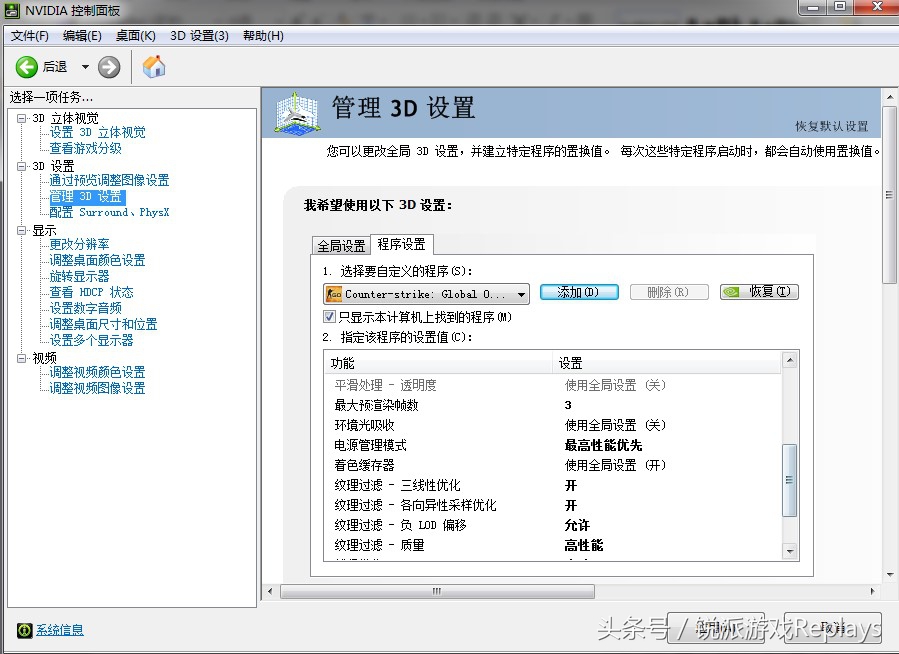Viewport: 899px width, 654px height.
Task: Click the 系统信息 icon at bottom left
Action: tap(22, 629)
